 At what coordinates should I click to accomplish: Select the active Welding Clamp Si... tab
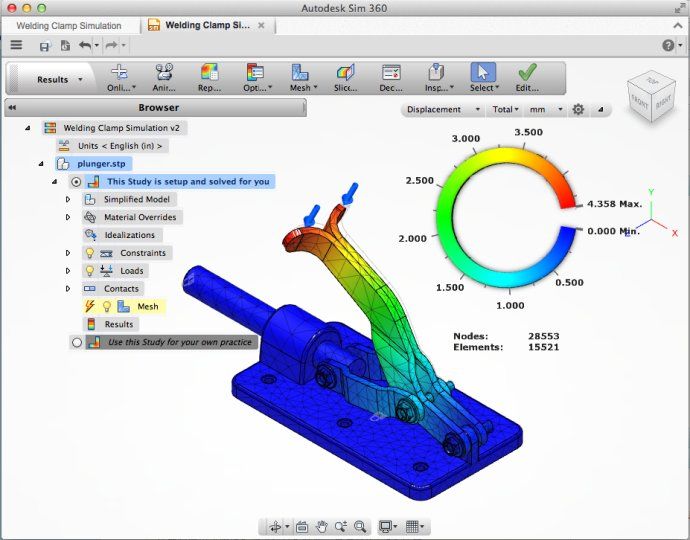tap(207, 26)
